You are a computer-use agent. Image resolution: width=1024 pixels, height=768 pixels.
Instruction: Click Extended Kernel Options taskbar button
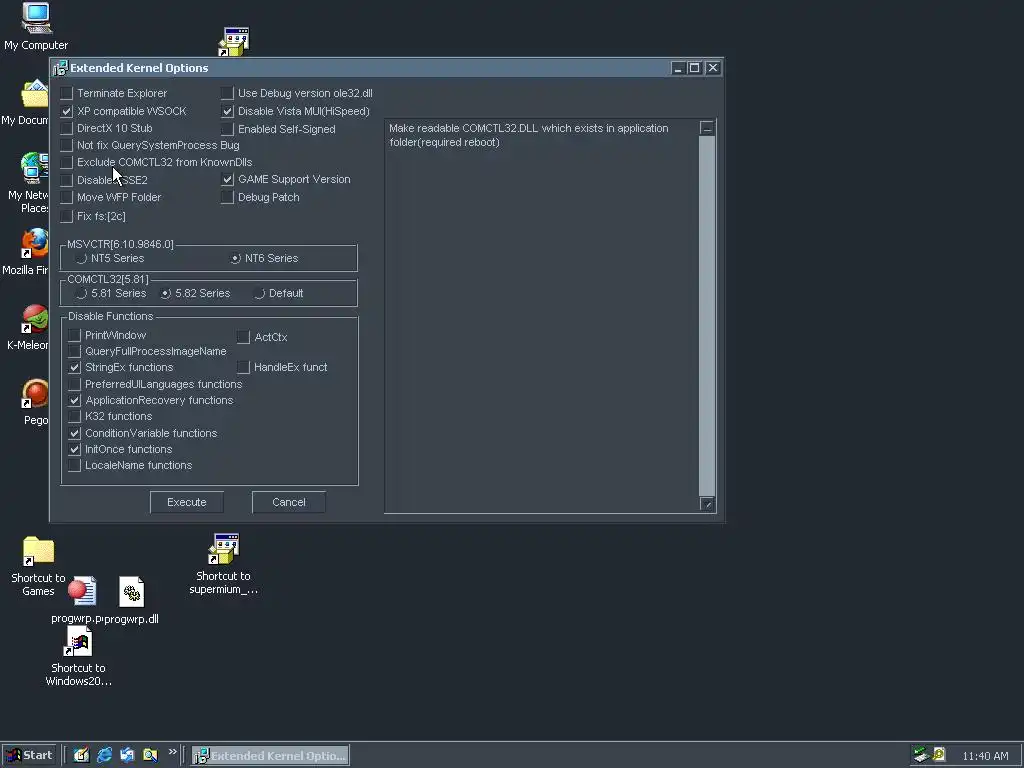pos(270,756)
